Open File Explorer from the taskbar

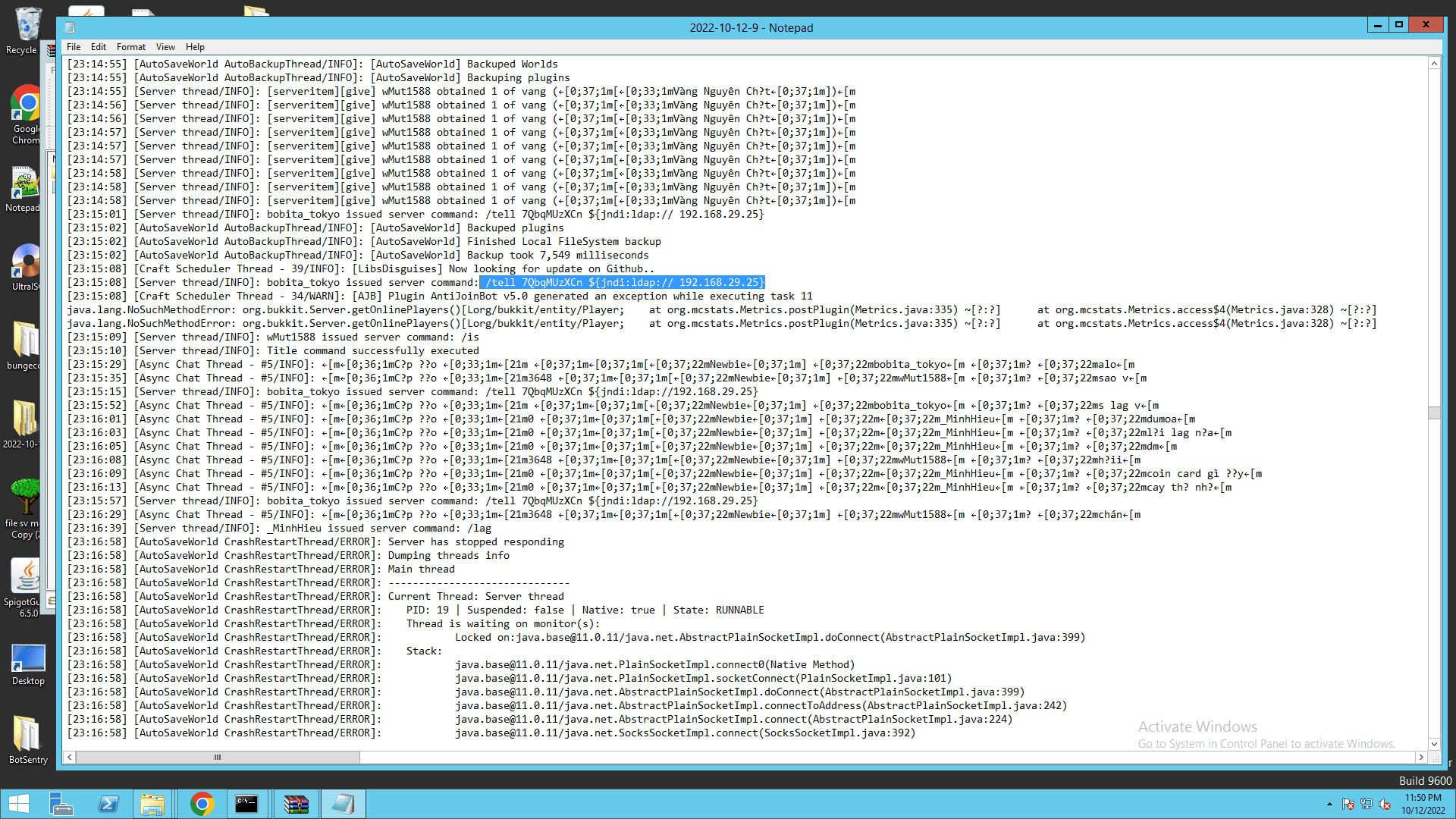(x=152, y=804)
